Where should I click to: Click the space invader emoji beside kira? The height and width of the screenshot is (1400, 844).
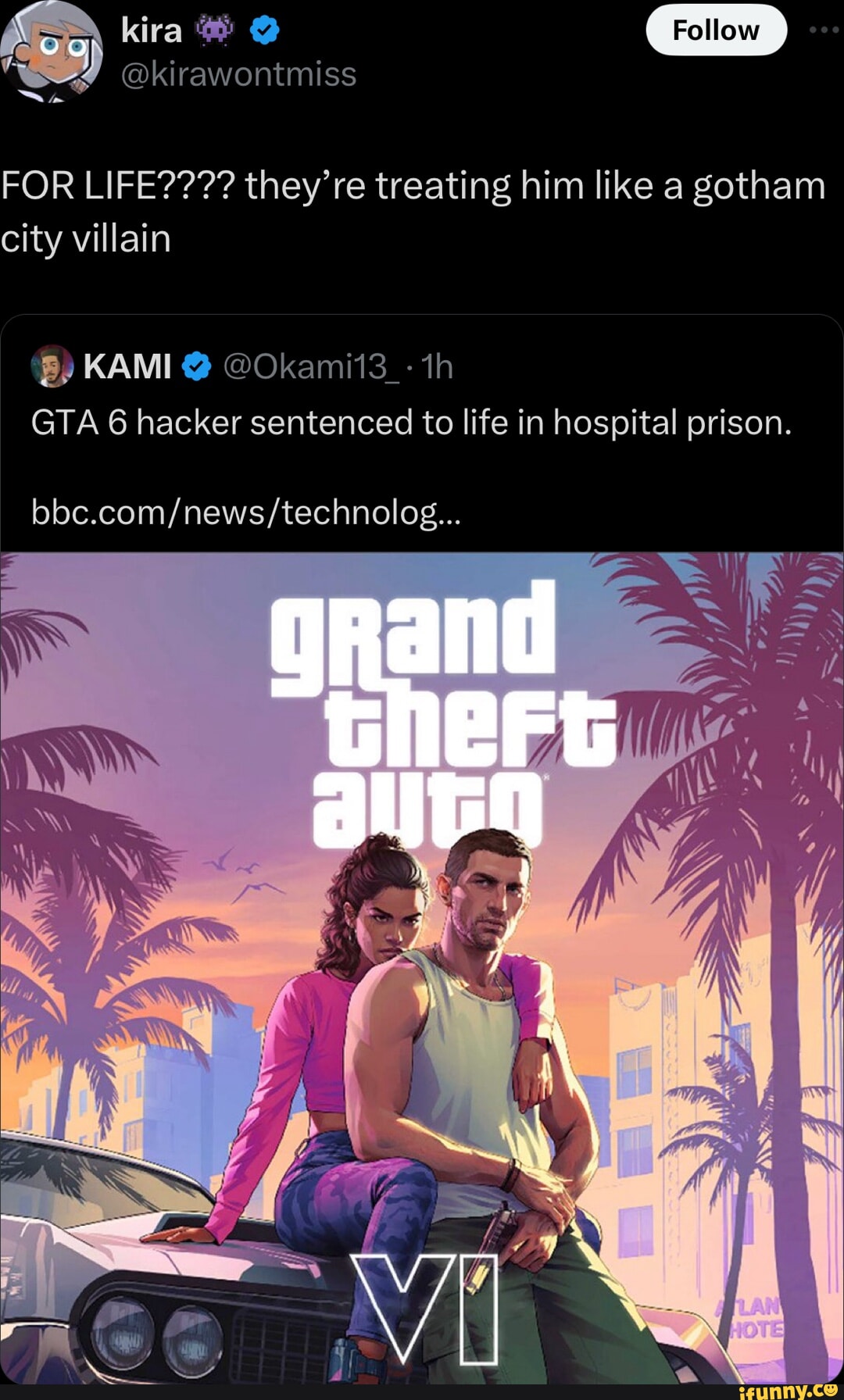pyautogui.click(x=216, y=30)
